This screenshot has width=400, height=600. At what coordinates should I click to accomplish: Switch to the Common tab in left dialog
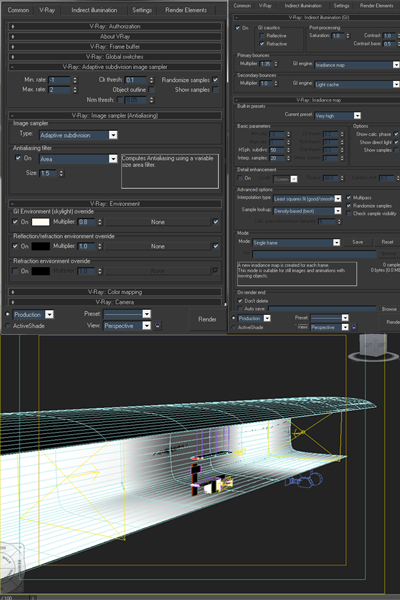click(x=18, y=10)
